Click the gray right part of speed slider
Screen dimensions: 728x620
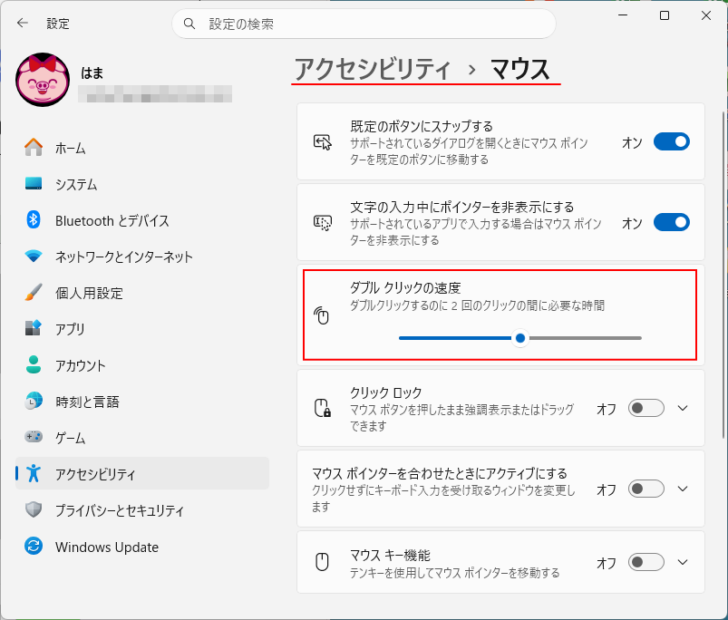point(585,338)
